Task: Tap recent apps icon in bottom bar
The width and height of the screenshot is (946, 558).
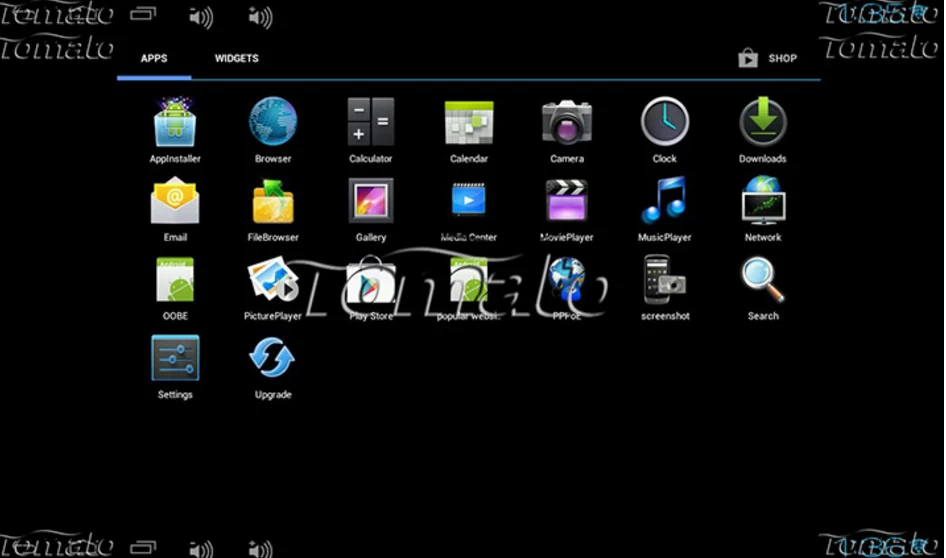Action: pyautogui.click(x=144, y=547)
